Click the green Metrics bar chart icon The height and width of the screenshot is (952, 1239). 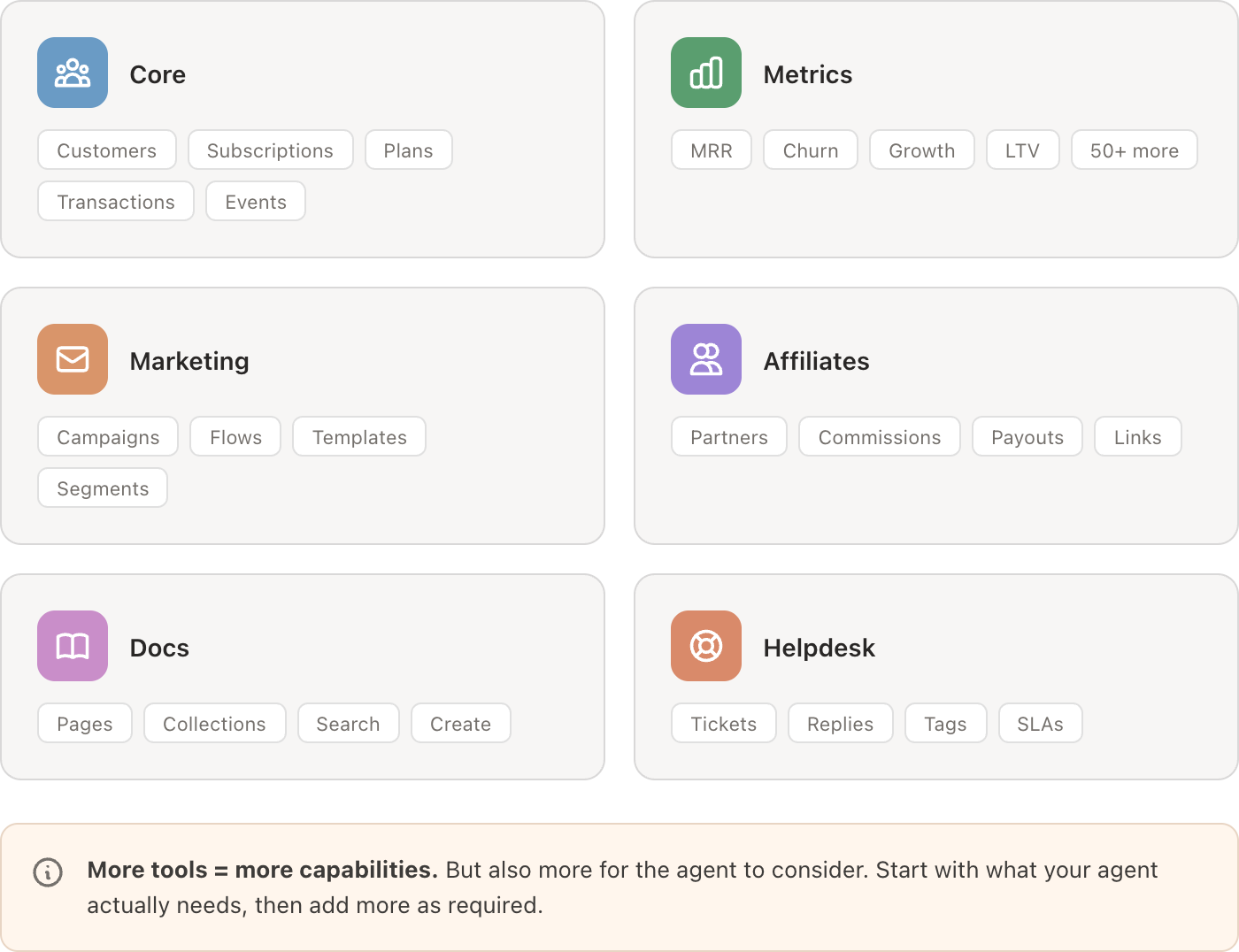coord(706,73)
